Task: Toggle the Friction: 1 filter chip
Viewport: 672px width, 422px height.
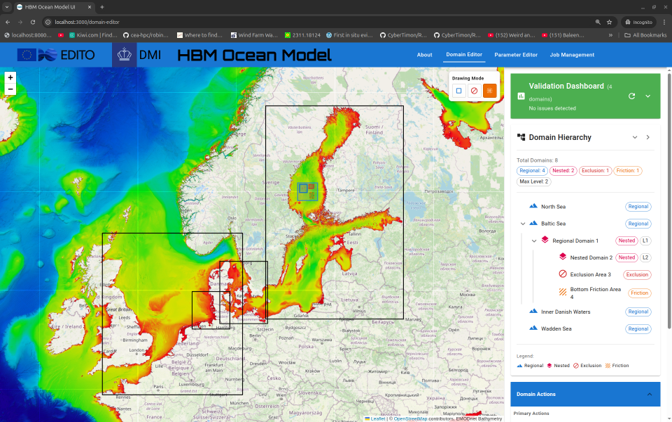Action: point(627,171)
